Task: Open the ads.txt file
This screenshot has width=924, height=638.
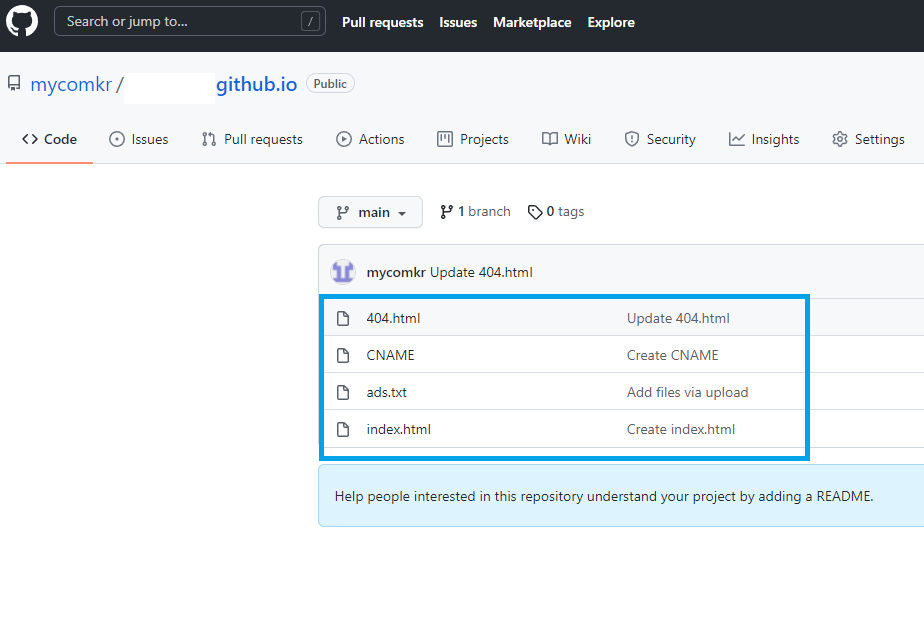Action: tap(387, 392)
